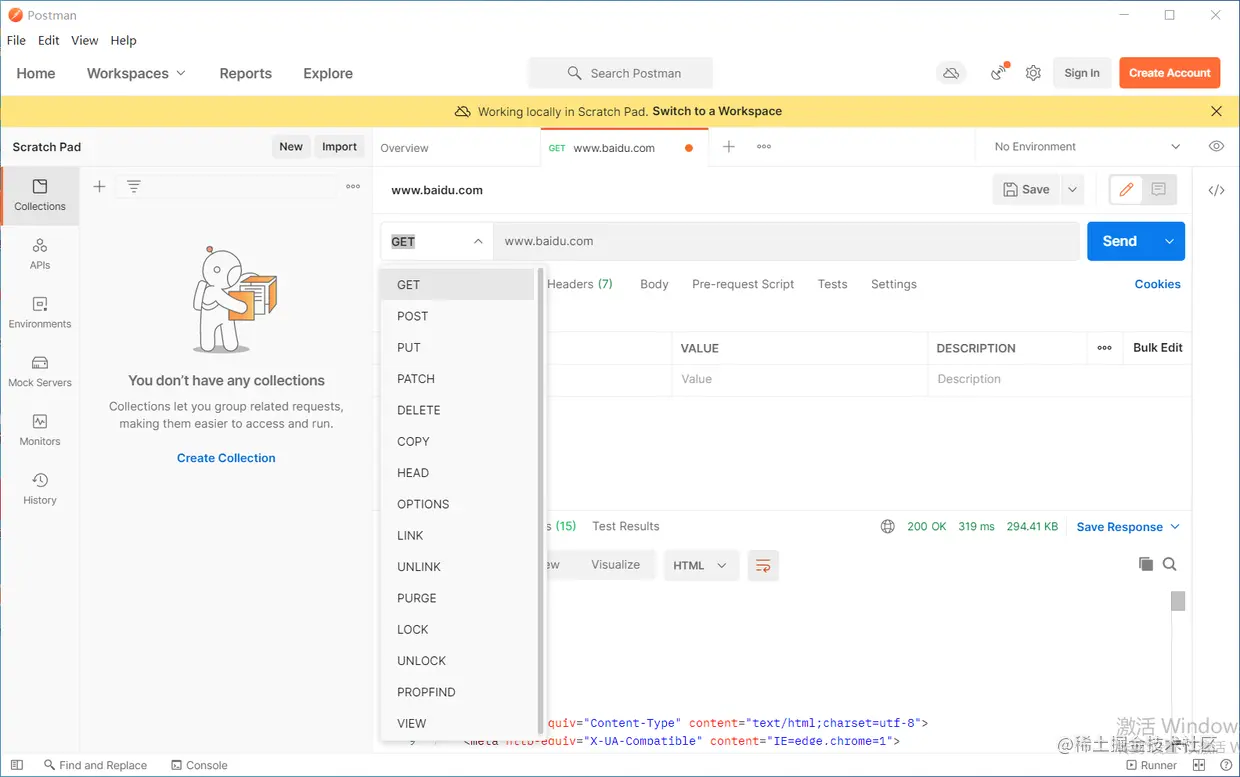Viewport: 1240px width, 777px height.
Task: Open Find and Replace
Action: 95,765
